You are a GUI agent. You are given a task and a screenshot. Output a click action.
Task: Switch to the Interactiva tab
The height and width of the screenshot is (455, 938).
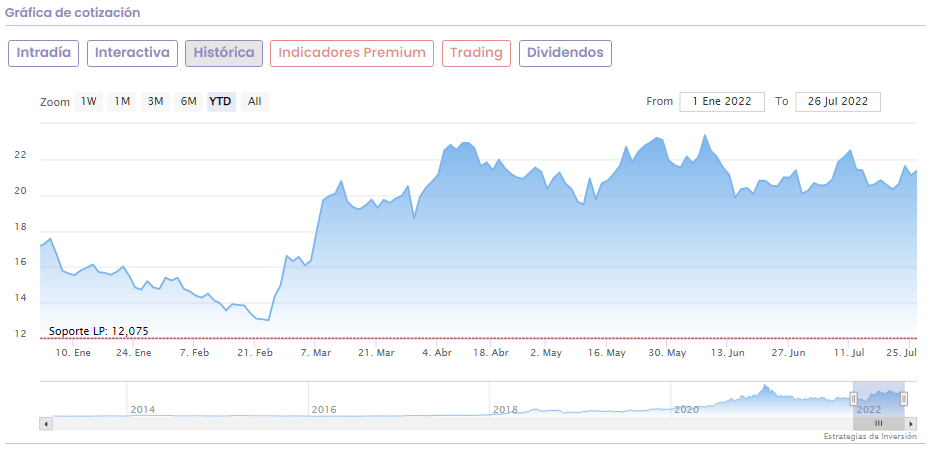click(132, 53)
